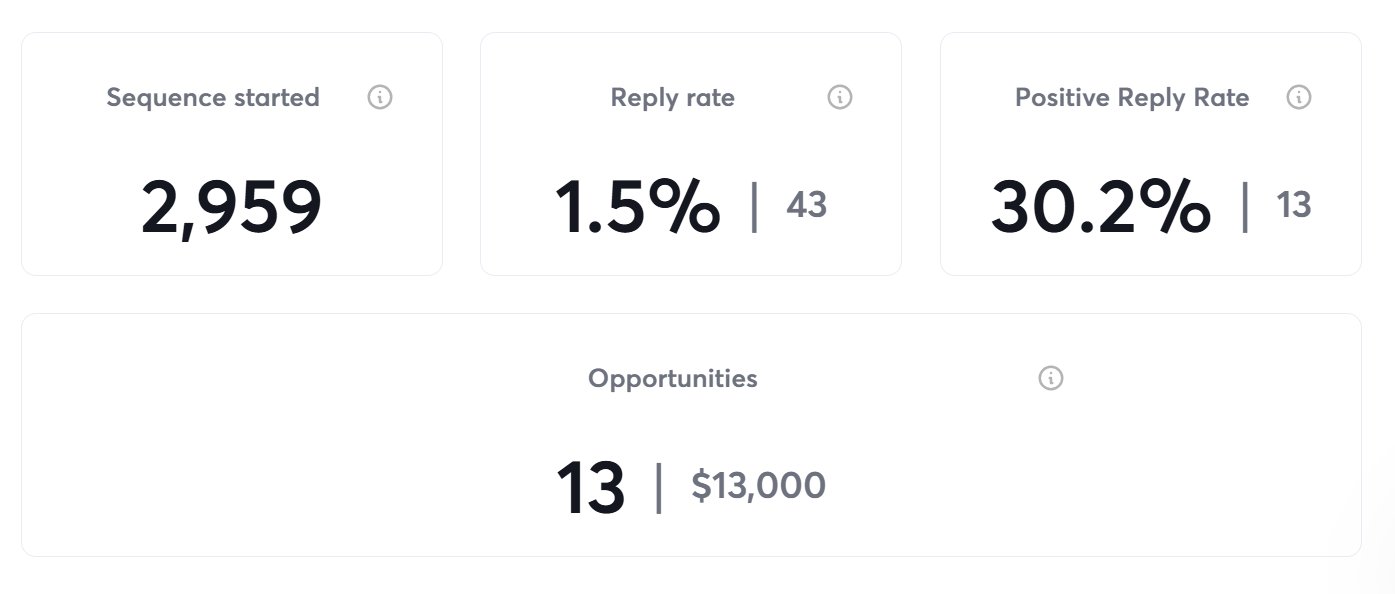Click the Opportunities heading text
This screenshot has height=594, width=1395.
pos(673,378)
